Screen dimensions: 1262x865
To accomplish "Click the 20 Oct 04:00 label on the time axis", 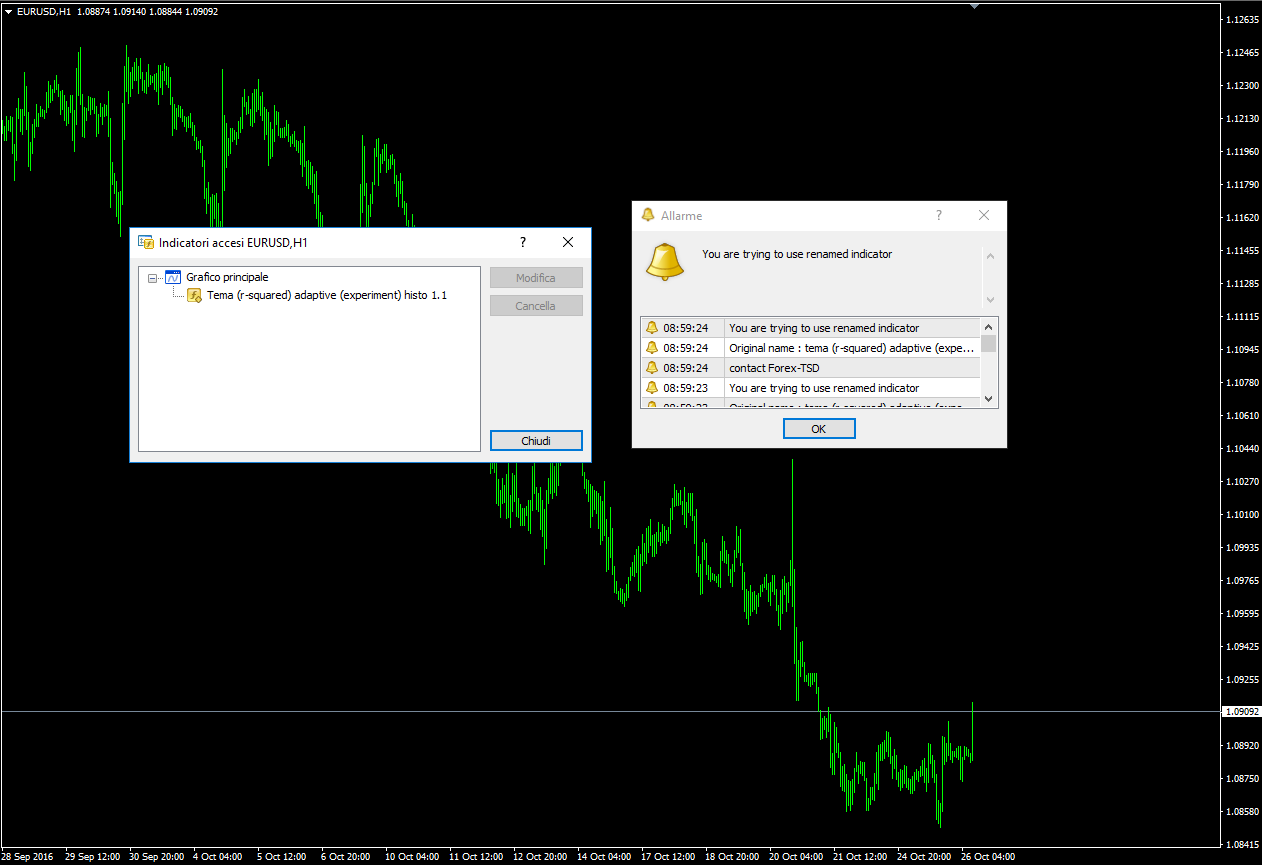I will pyautogui.click(x=798, y=857).
